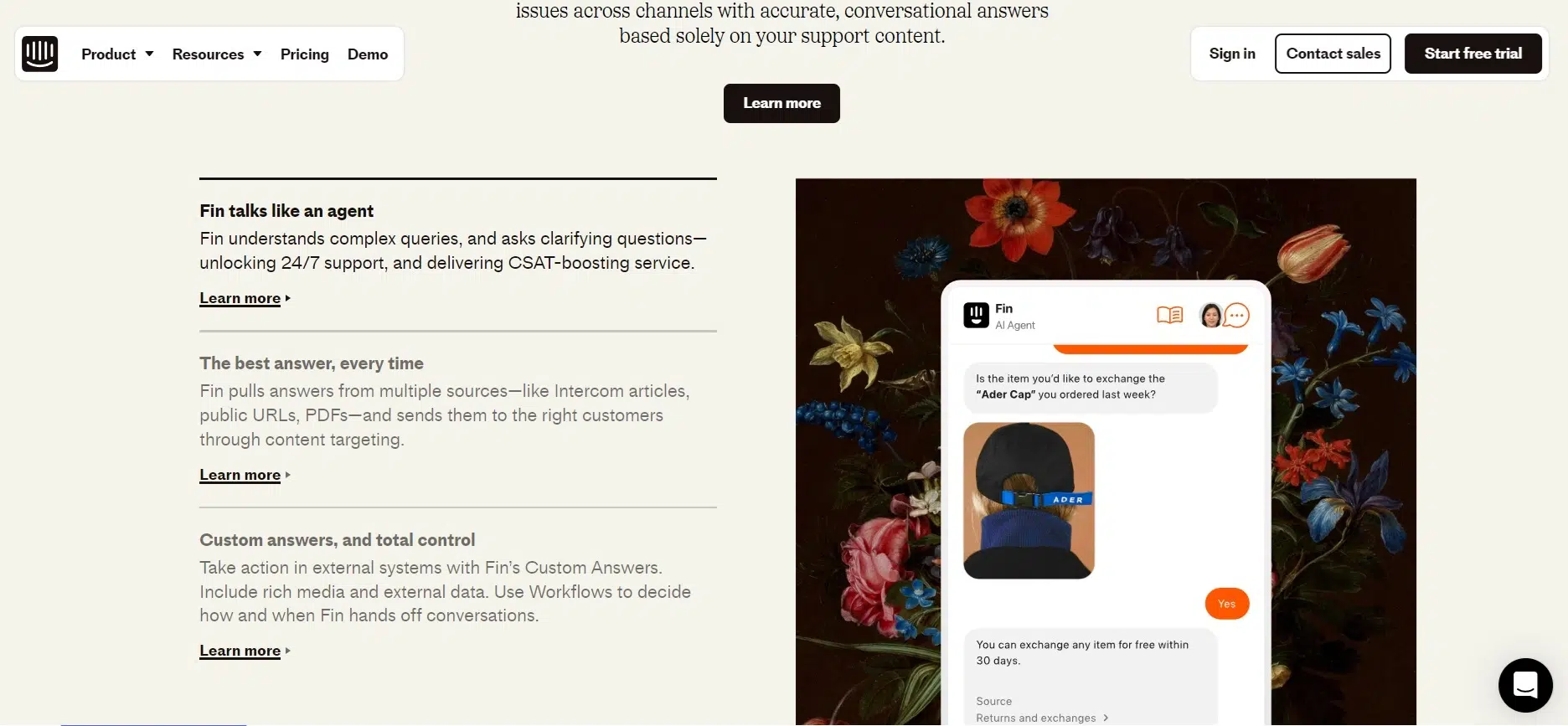1568x726 pixels.
Task: Click the Yes reply in the chat
Action: tap(1226, 603)
